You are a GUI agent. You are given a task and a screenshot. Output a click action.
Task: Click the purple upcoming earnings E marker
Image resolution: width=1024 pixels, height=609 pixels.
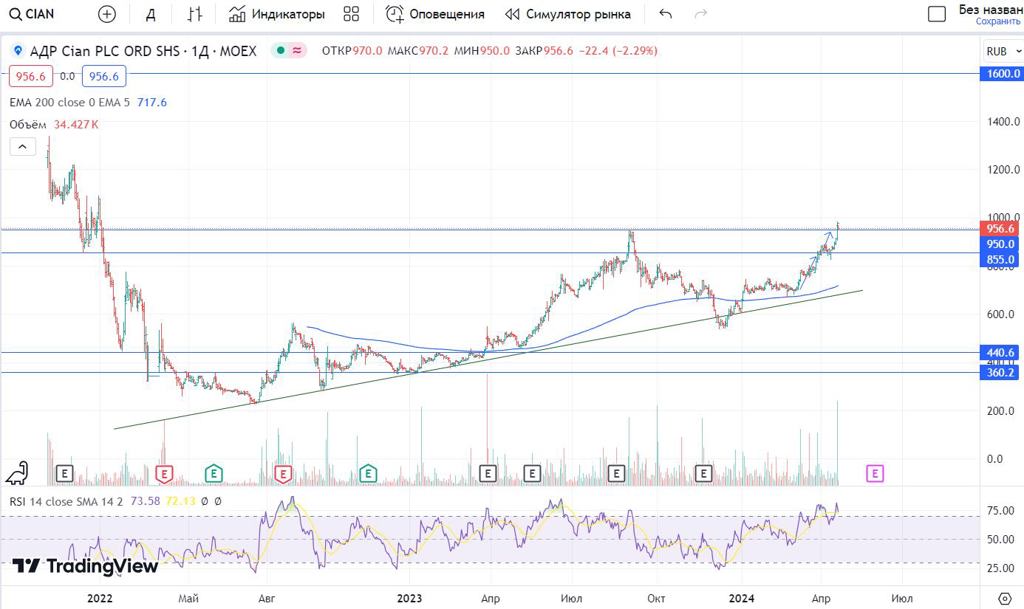pos(875,472)
